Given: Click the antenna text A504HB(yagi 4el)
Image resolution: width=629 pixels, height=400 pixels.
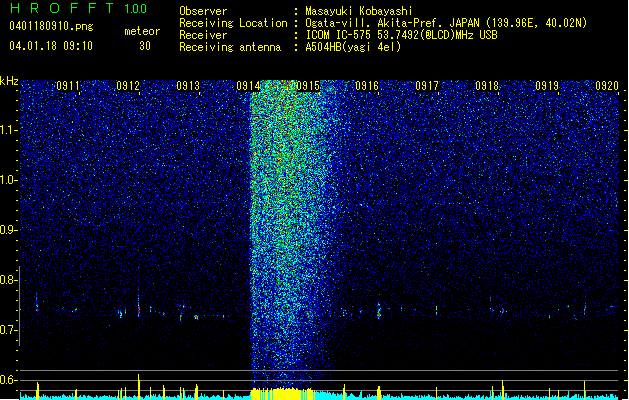Looking at the screenshot, I should (x=353, y=47).
